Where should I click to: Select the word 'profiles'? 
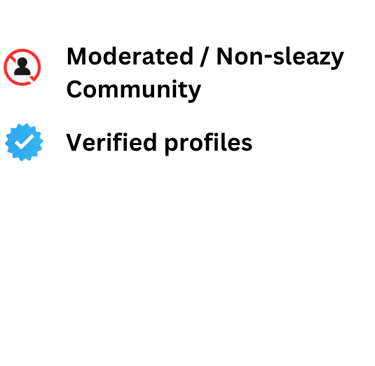pyautogui.click(x=208, y=144)
